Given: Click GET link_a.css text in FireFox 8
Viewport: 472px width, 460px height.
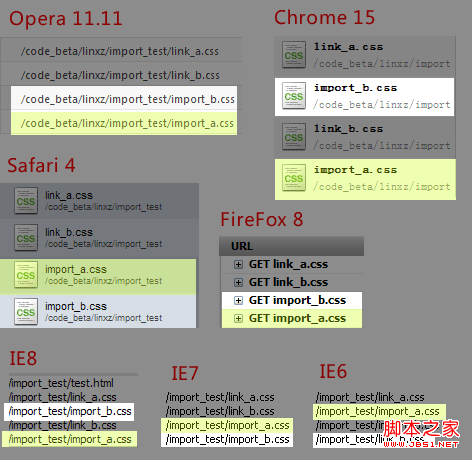Looking at the screenshot, I should tap(288, 264).
